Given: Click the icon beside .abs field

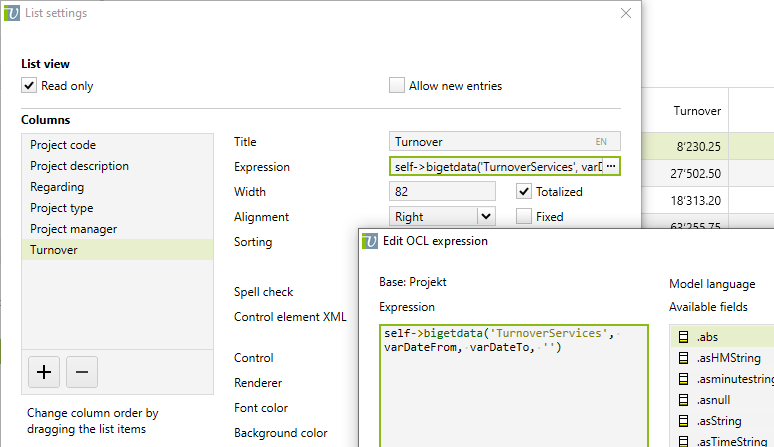Looking at the screenshot, I should (x=684, y=337).
